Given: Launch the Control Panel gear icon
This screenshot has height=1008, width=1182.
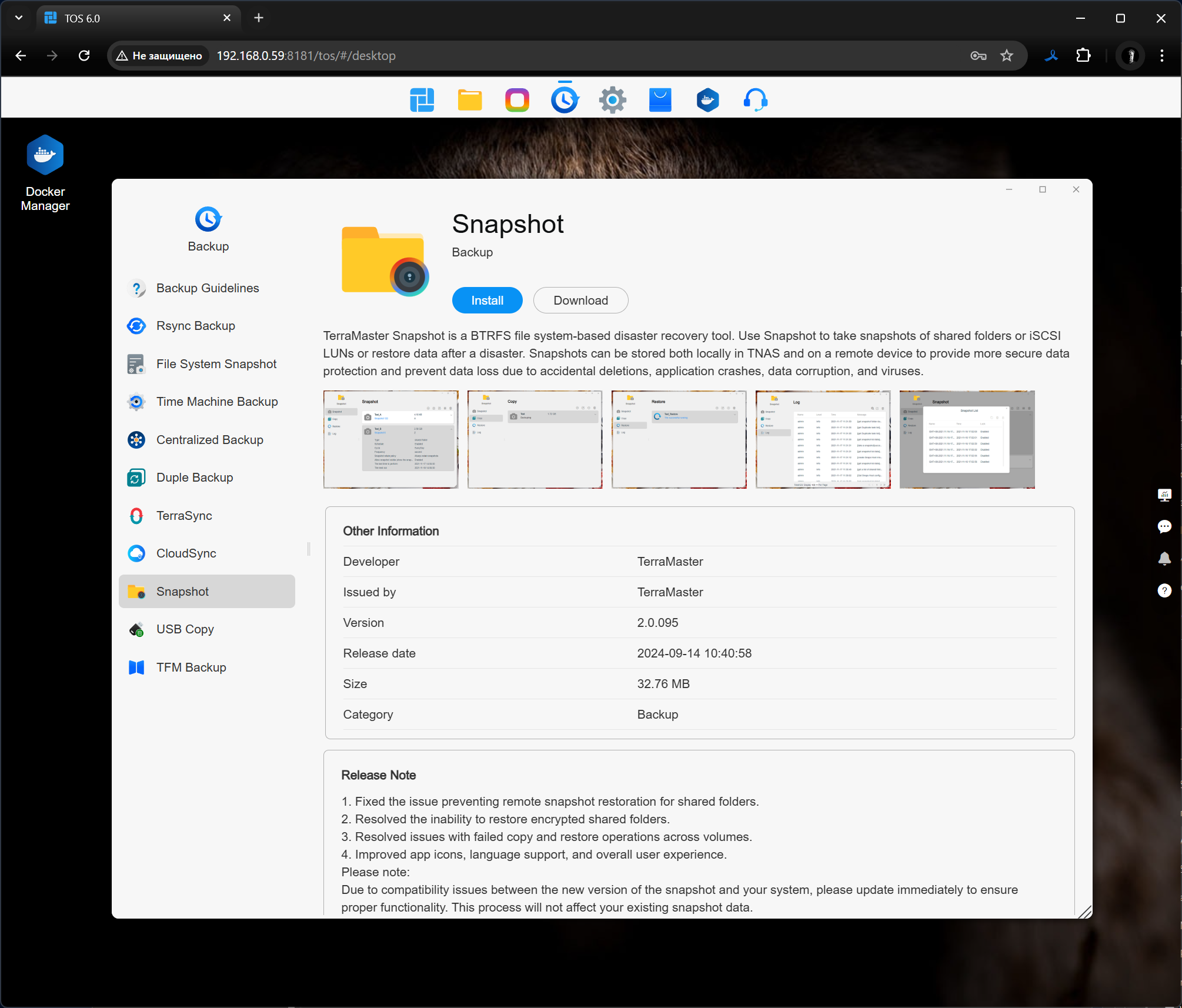Looking at the screenshot, I should coord(612,100).
